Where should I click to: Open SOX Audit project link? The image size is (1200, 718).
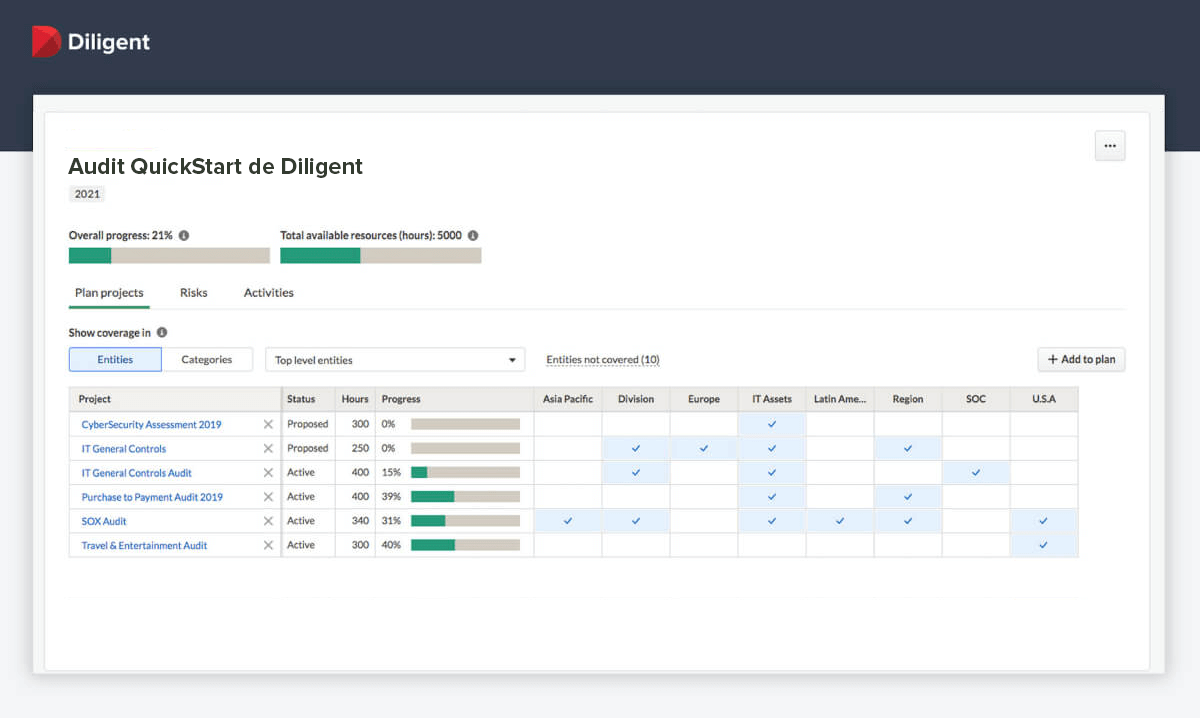point(104,521)
